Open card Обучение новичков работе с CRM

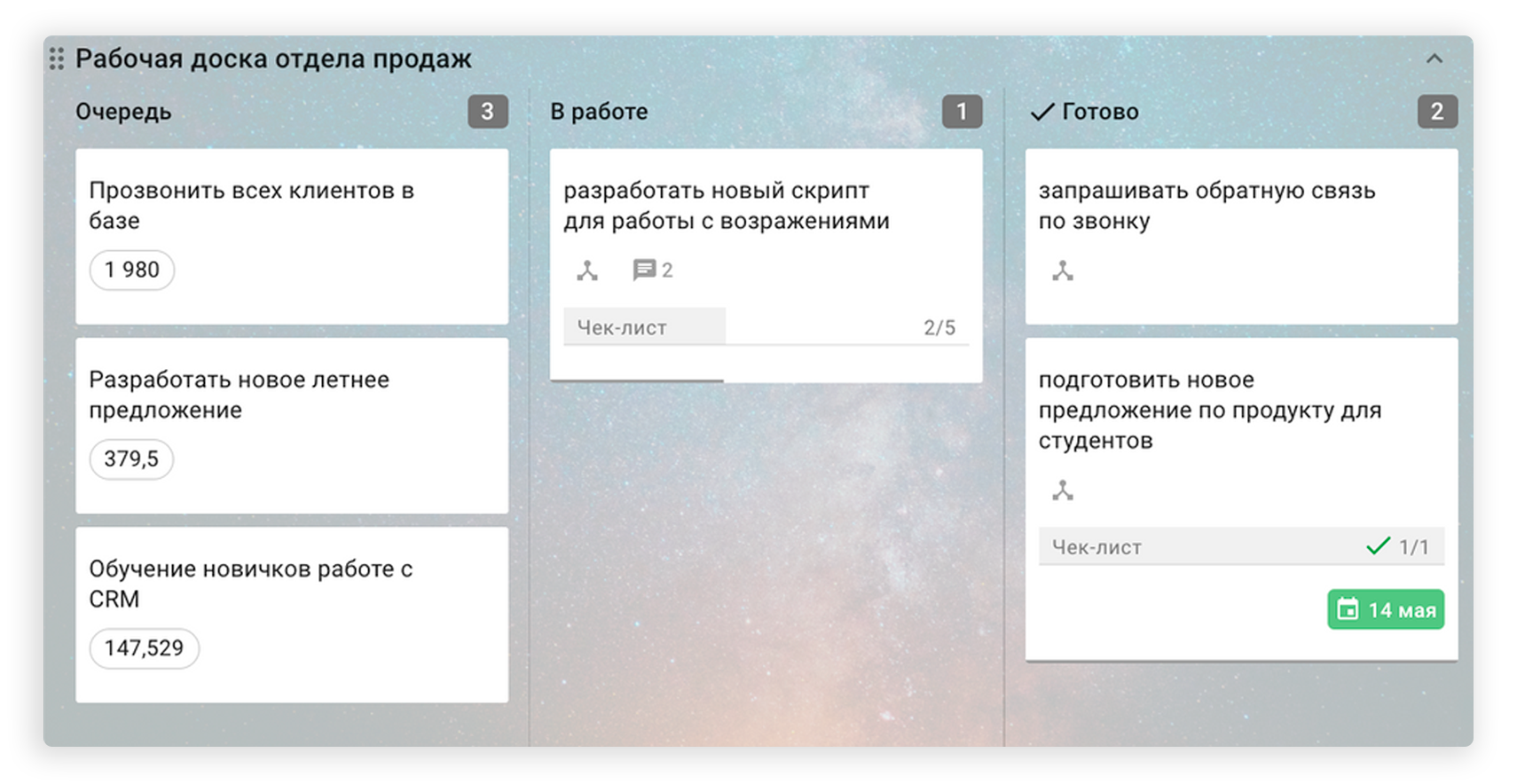pyautogui.click(x=292, y=615)
